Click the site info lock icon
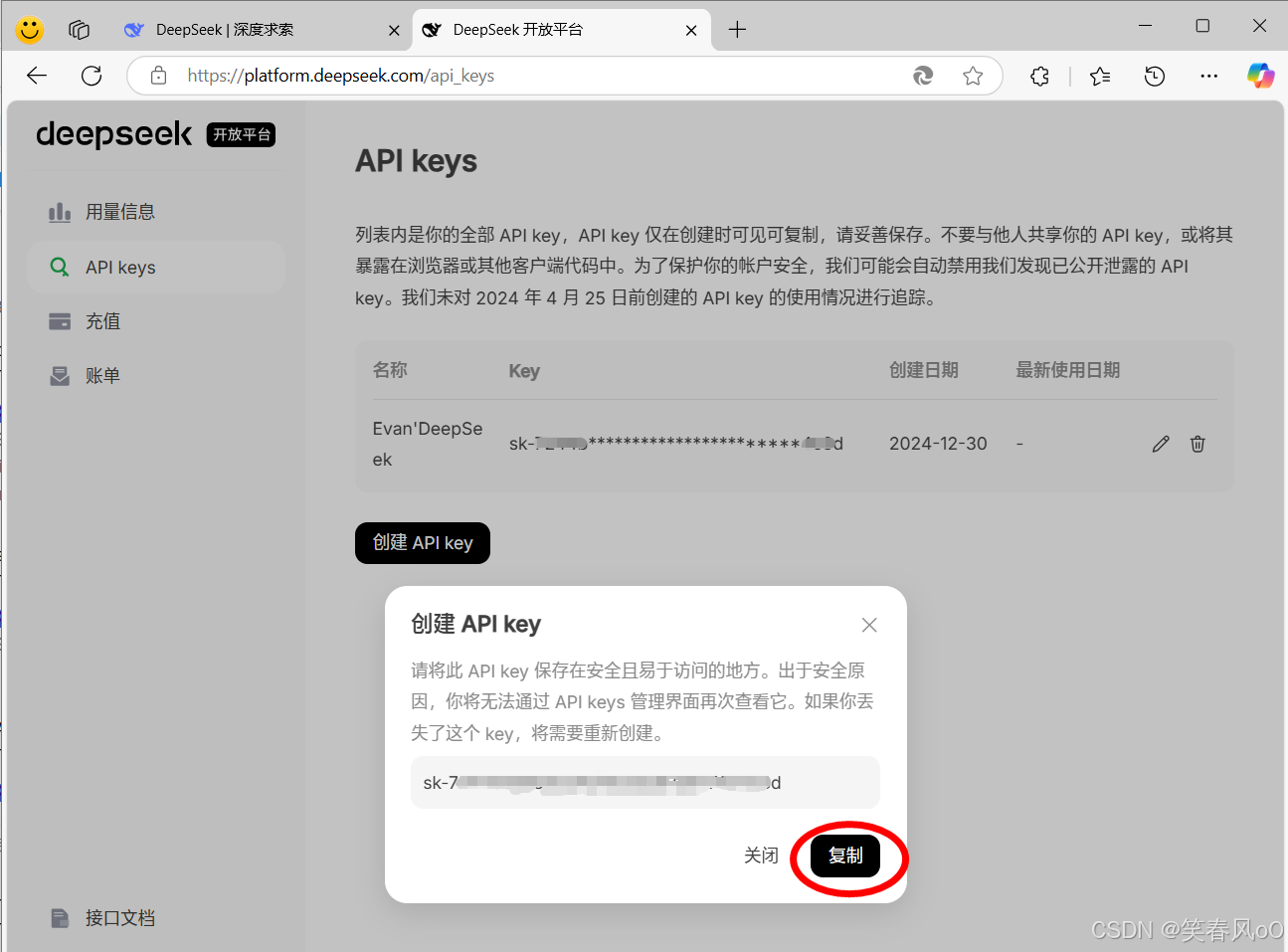 (x=158, y=76)
